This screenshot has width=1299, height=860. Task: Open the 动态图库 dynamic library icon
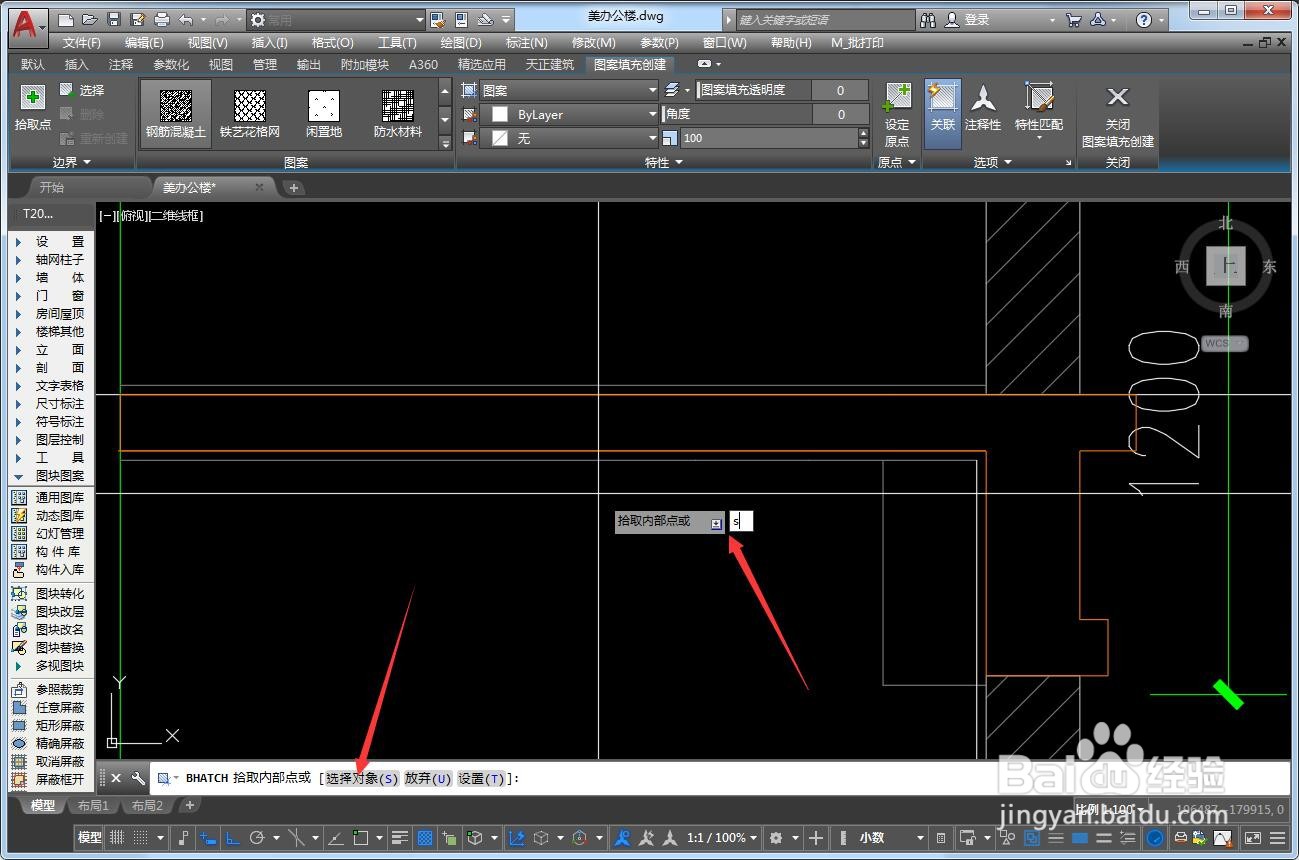[19, 515]
